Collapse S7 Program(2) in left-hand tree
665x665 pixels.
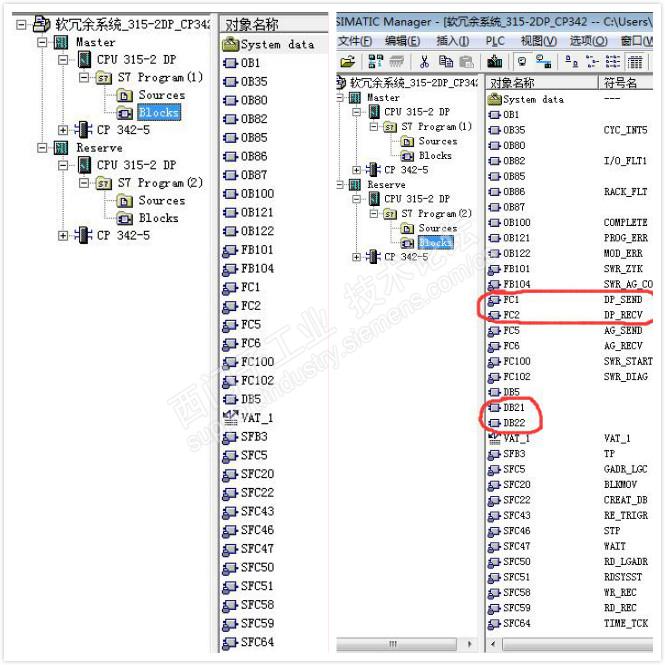click(84, 183)
